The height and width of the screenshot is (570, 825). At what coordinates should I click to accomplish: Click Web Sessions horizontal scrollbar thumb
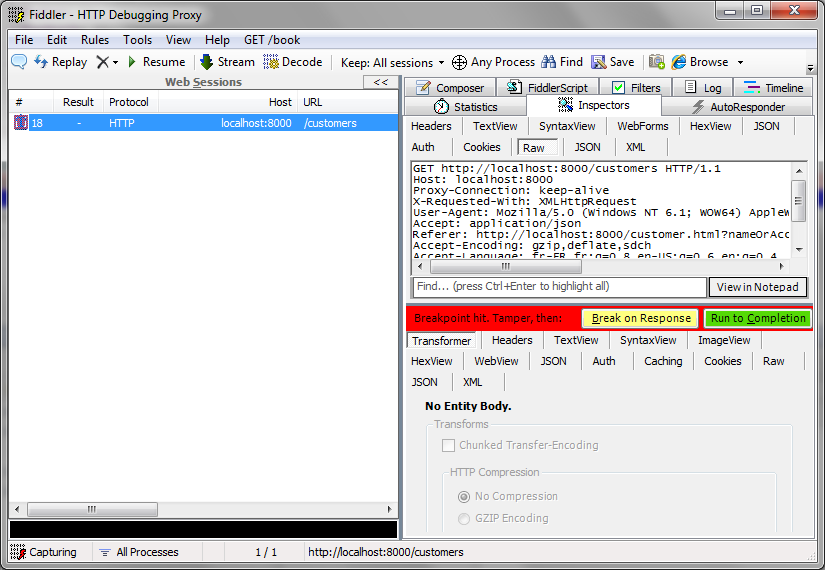pos(92,509)
